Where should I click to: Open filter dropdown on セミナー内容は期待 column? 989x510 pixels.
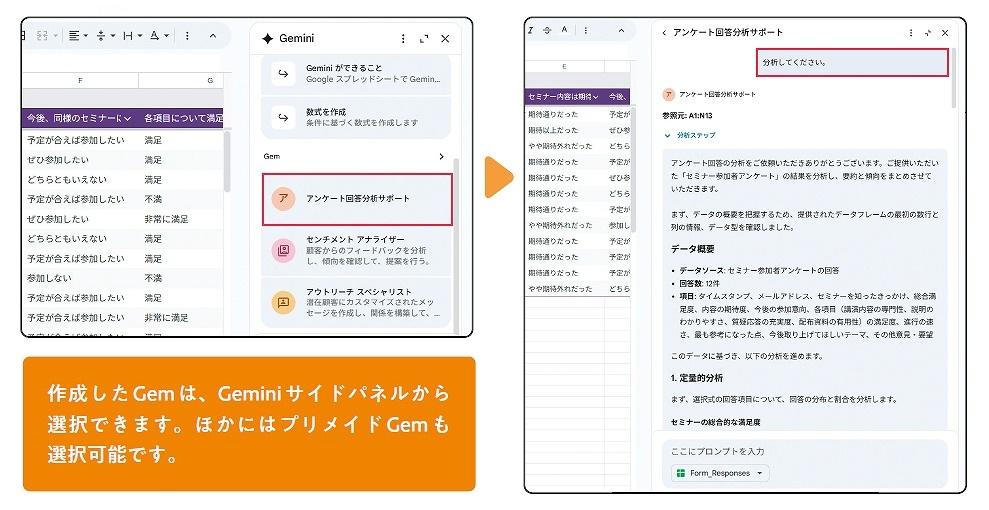click(595, 97)
